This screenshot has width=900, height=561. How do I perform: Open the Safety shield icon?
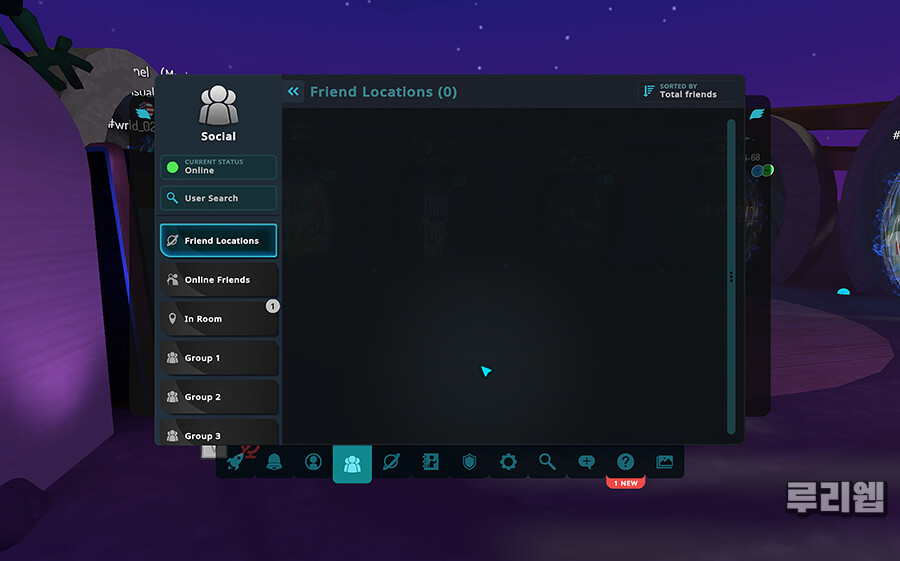469,462
